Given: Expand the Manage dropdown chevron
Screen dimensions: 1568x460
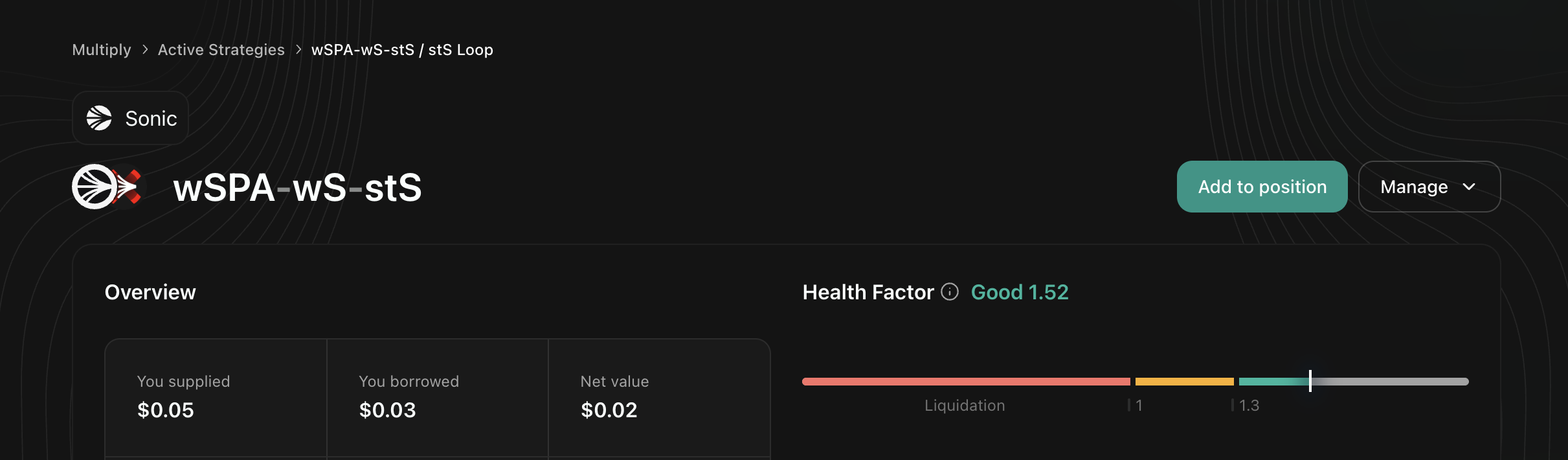Looking at the screenshot, I should pyautogui.click(x=1469, y=187).
